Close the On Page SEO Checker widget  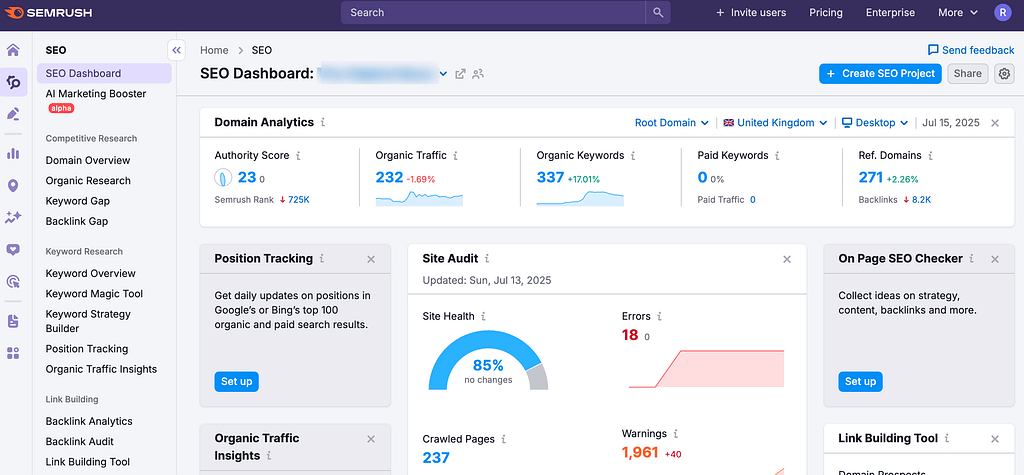point(994,259)
